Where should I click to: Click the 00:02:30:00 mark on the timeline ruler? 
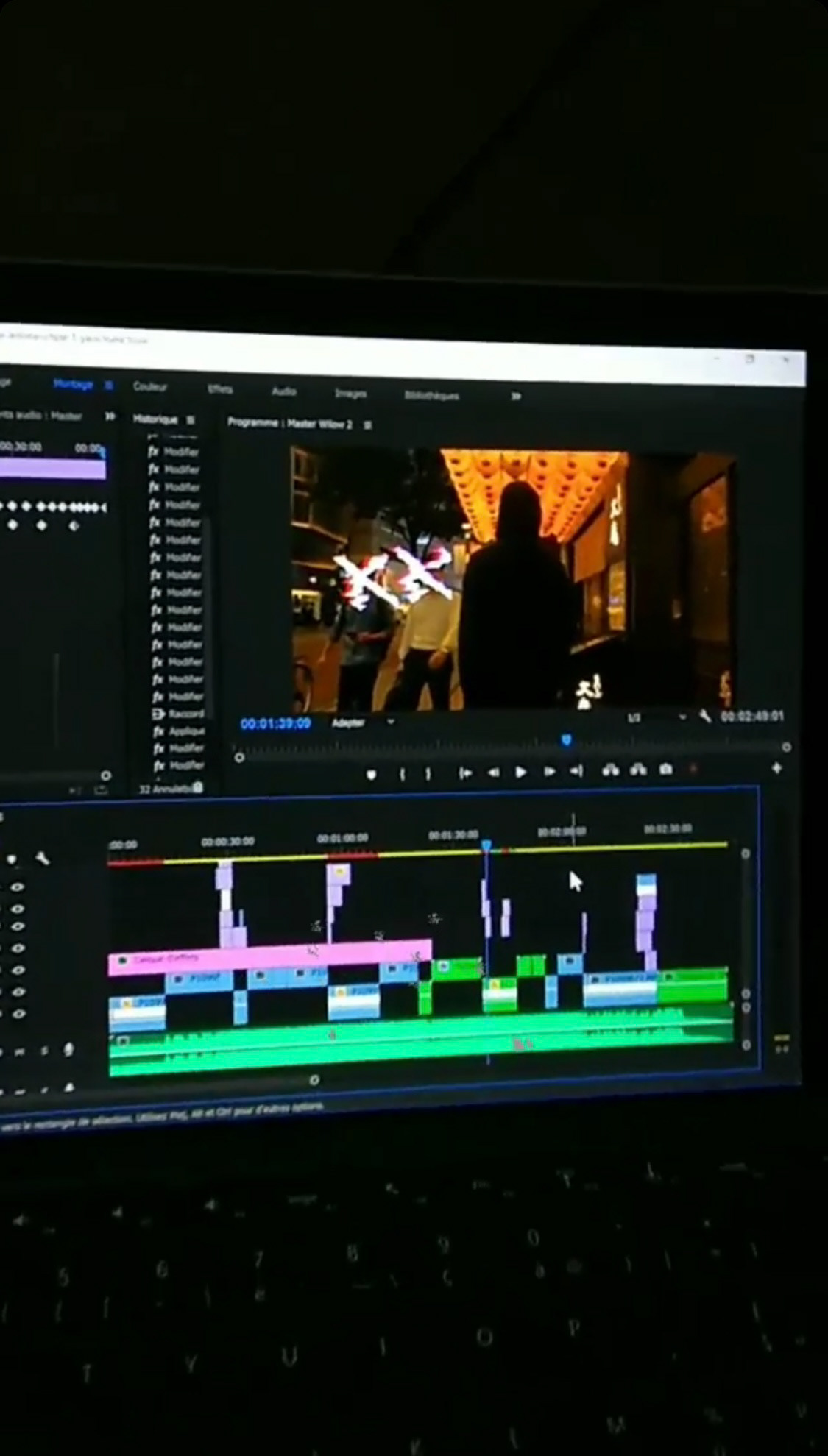coord(668,829)
